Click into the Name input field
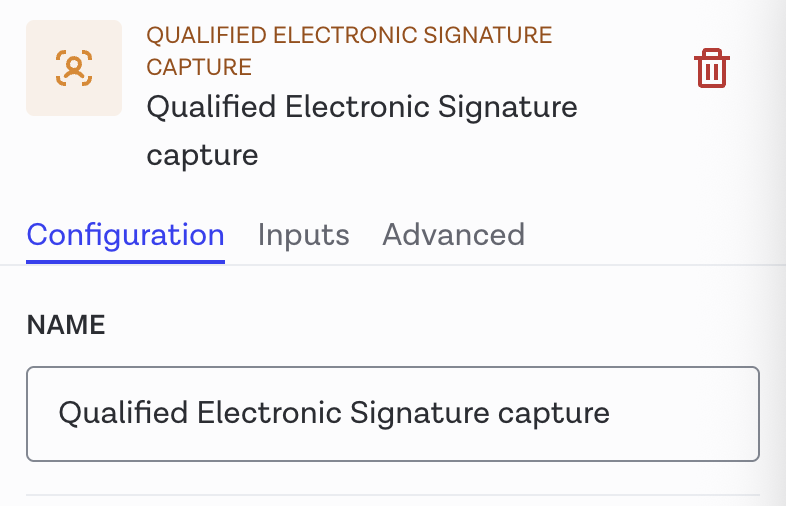 (392, 413)
